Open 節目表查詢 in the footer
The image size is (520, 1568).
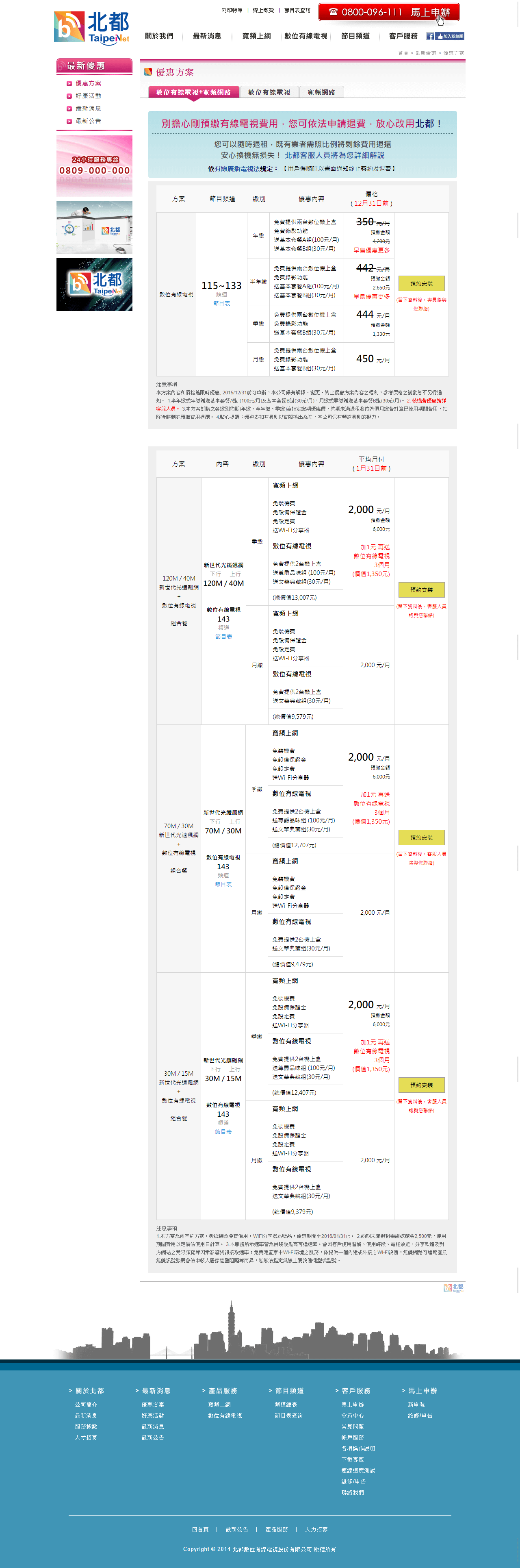click(289, 1416)
